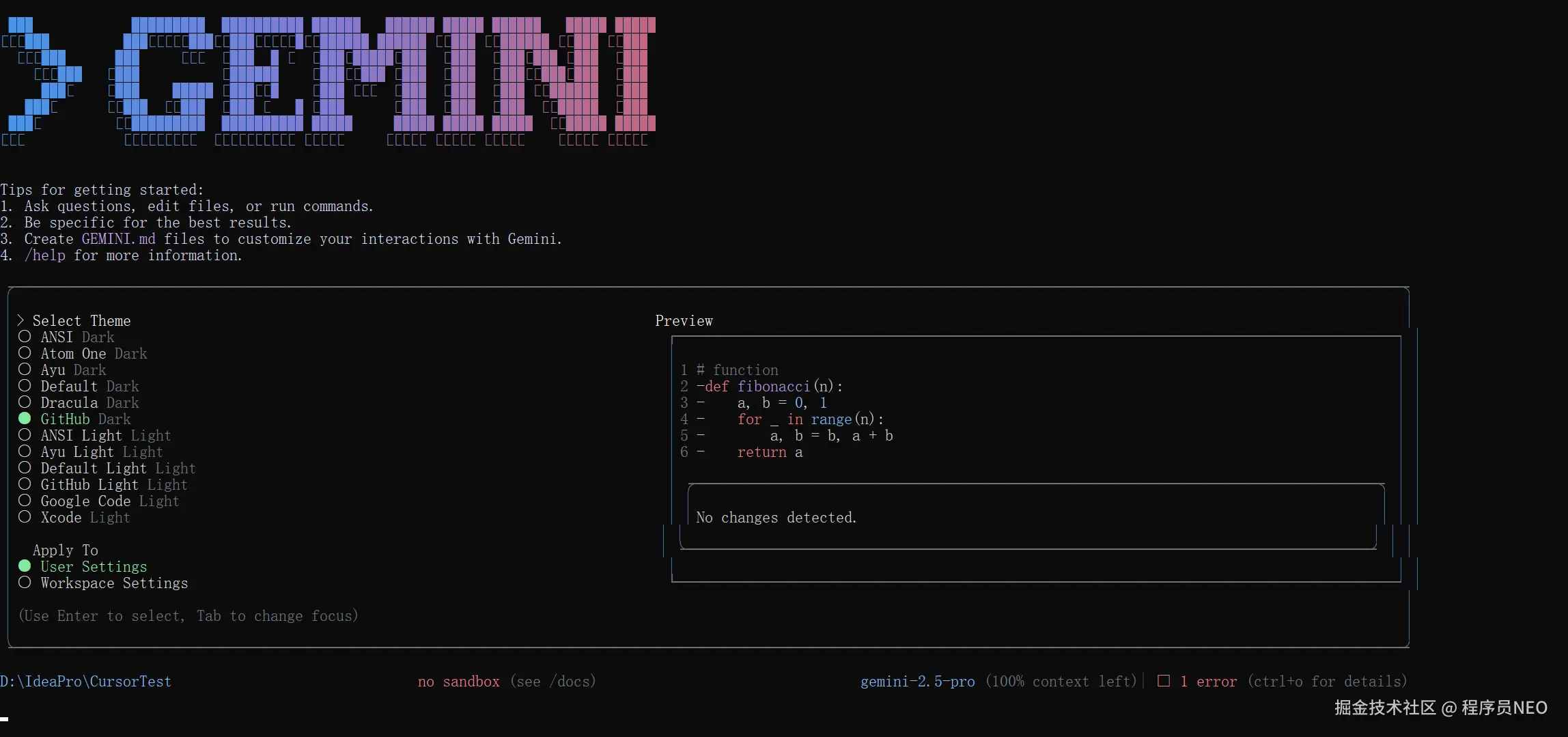
Task: Click the /help command in tips
Action: [x=45, y=255]
